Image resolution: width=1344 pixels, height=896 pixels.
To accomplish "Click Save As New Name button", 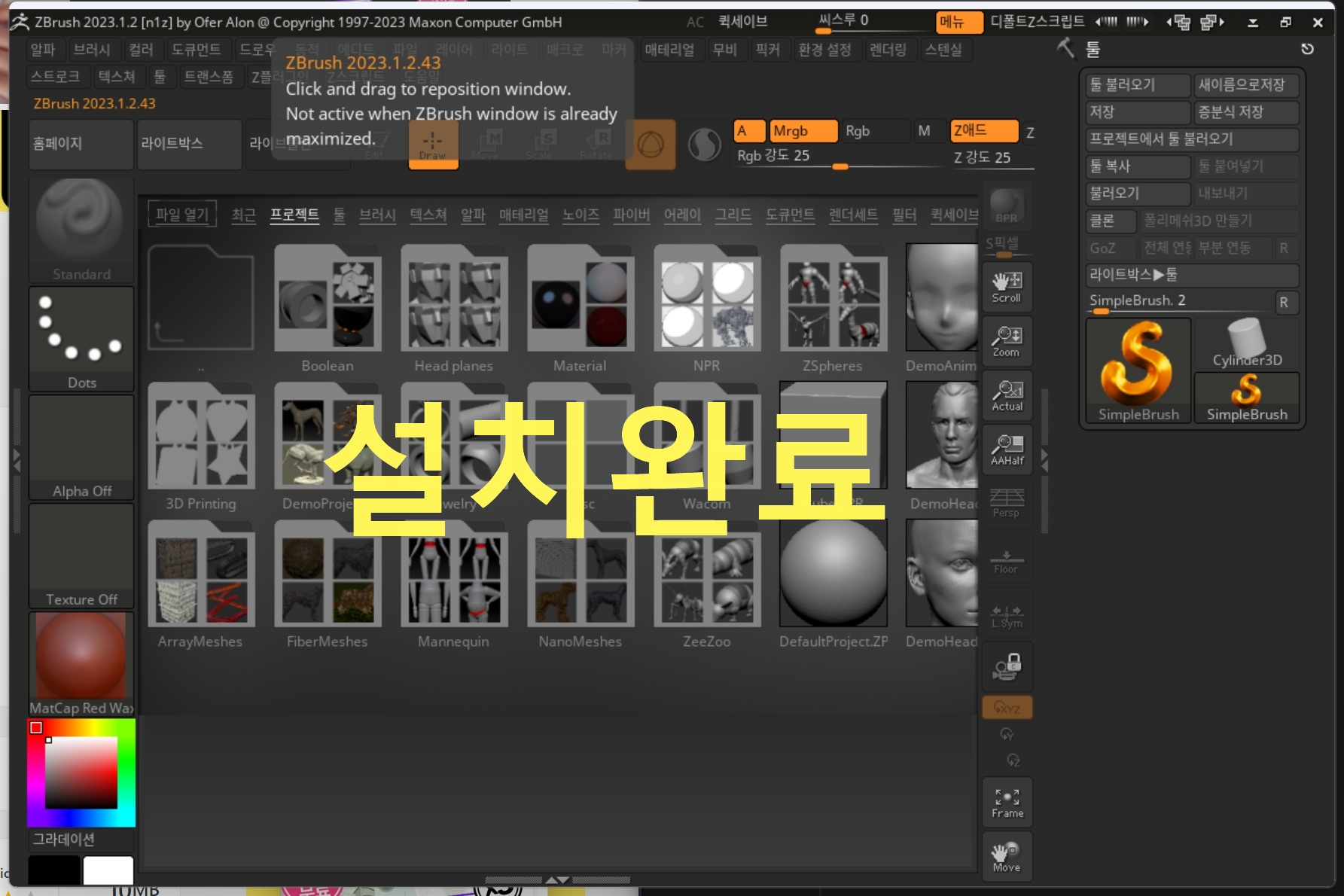I will [1246, 85].
